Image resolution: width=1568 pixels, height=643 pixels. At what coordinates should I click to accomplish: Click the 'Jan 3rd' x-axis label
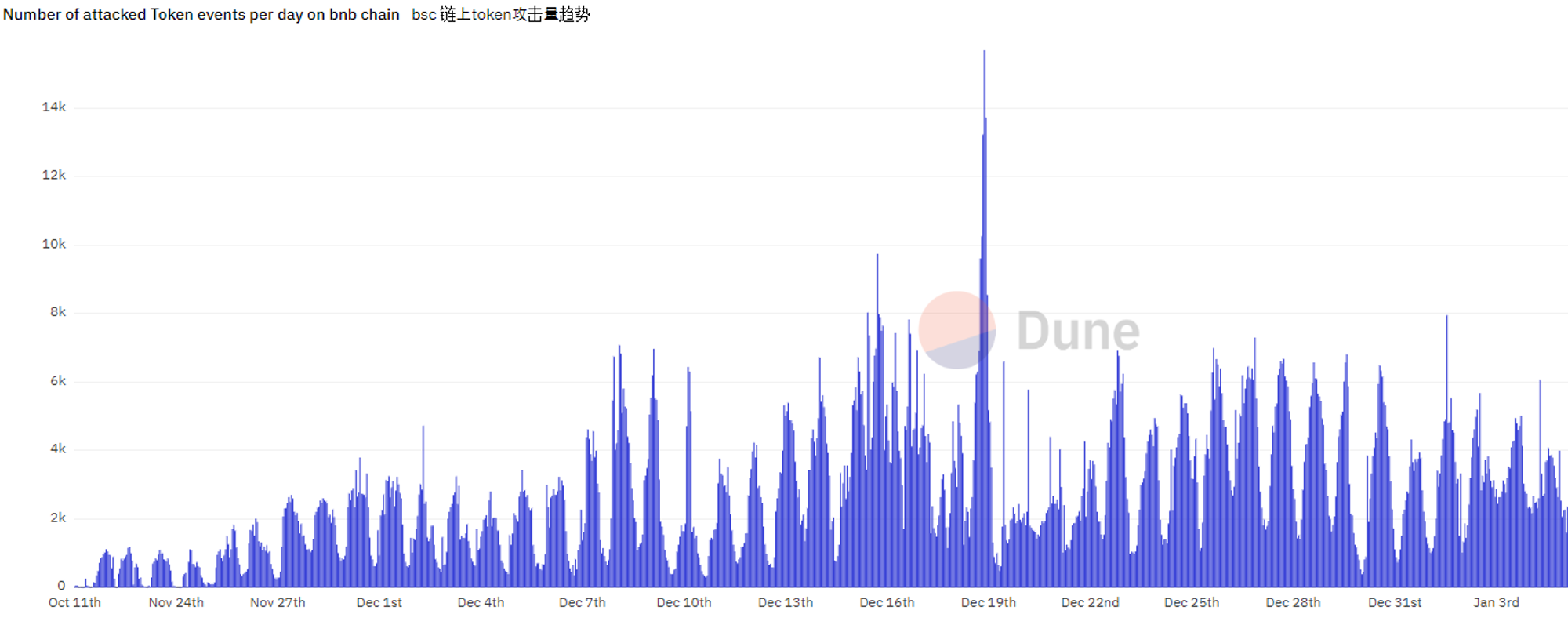click(1496, 603)
